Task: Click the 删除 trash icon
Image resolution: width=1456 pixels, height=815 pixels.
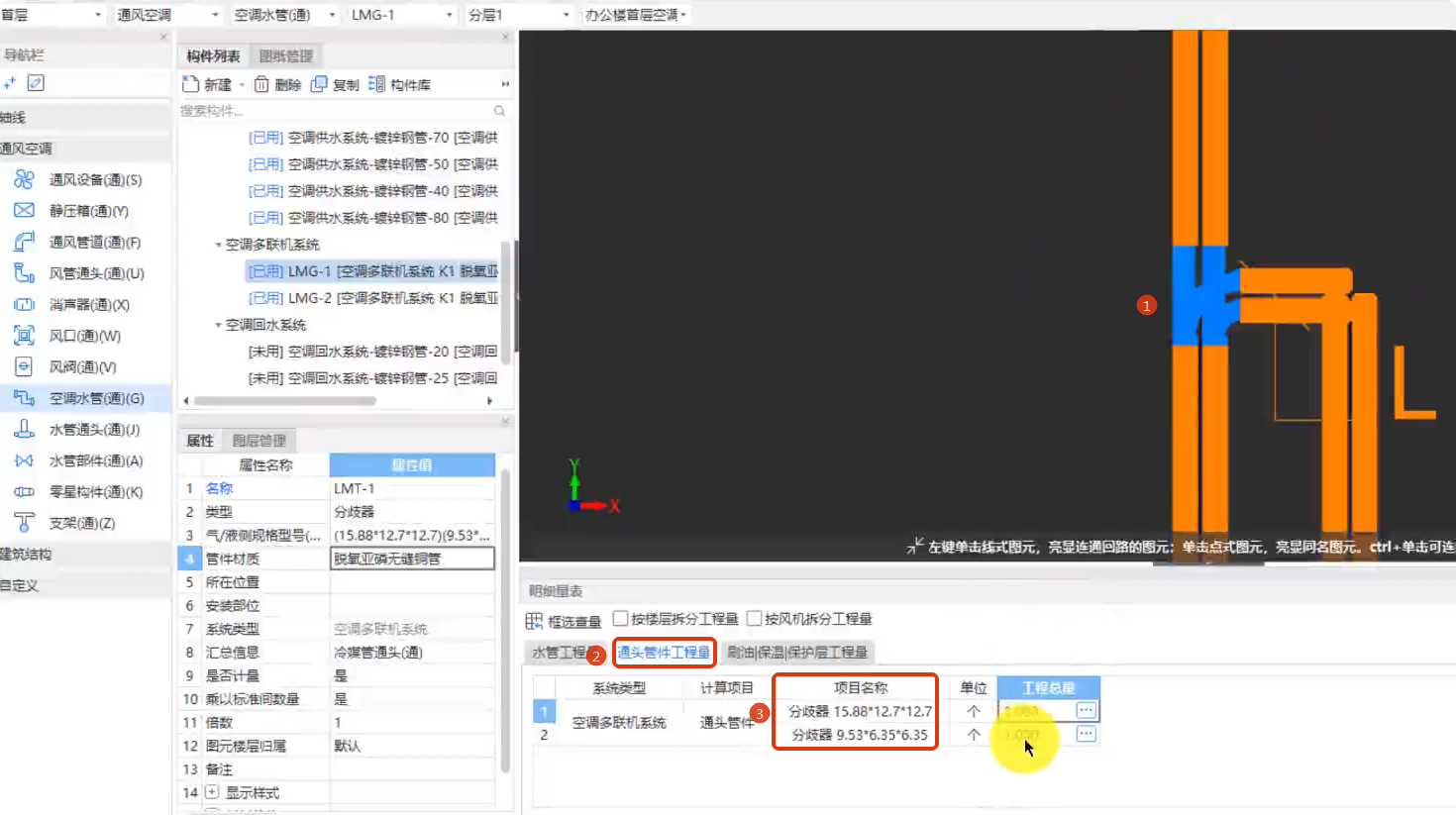Action: point(261,84)
